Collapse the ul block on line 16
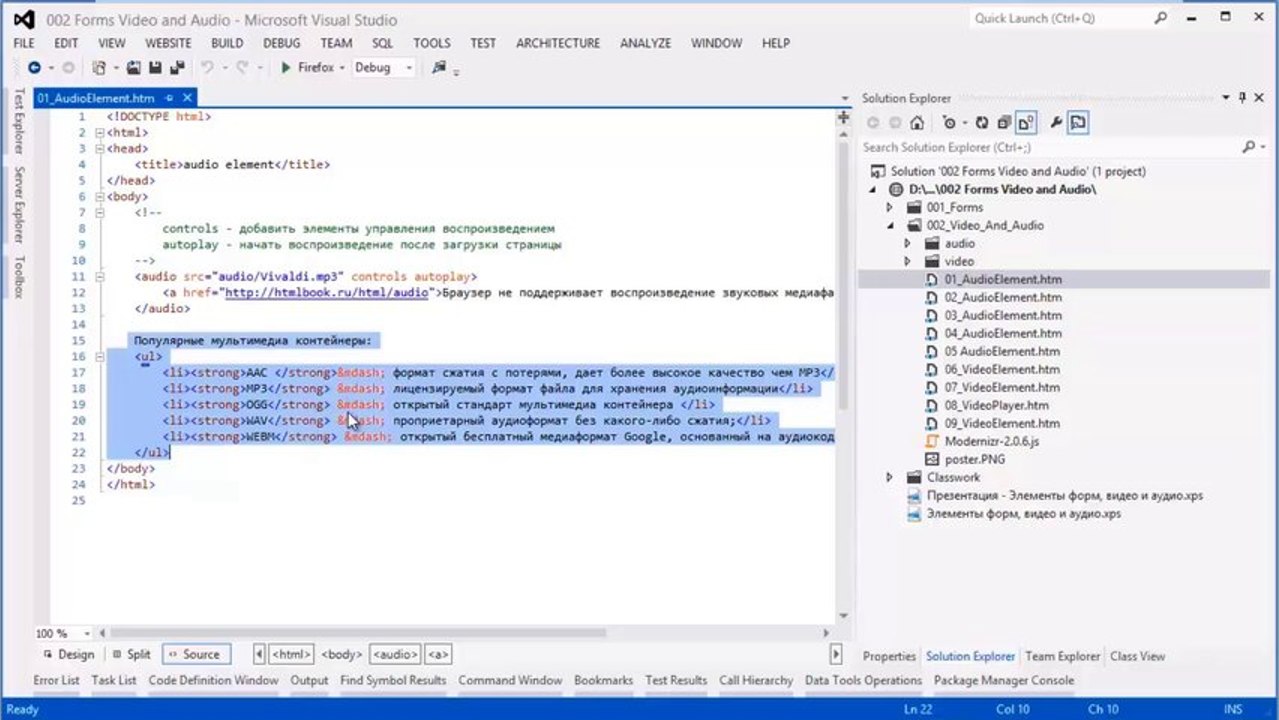The height and width of the screenshot is (720, 1279). pos(99,356)
